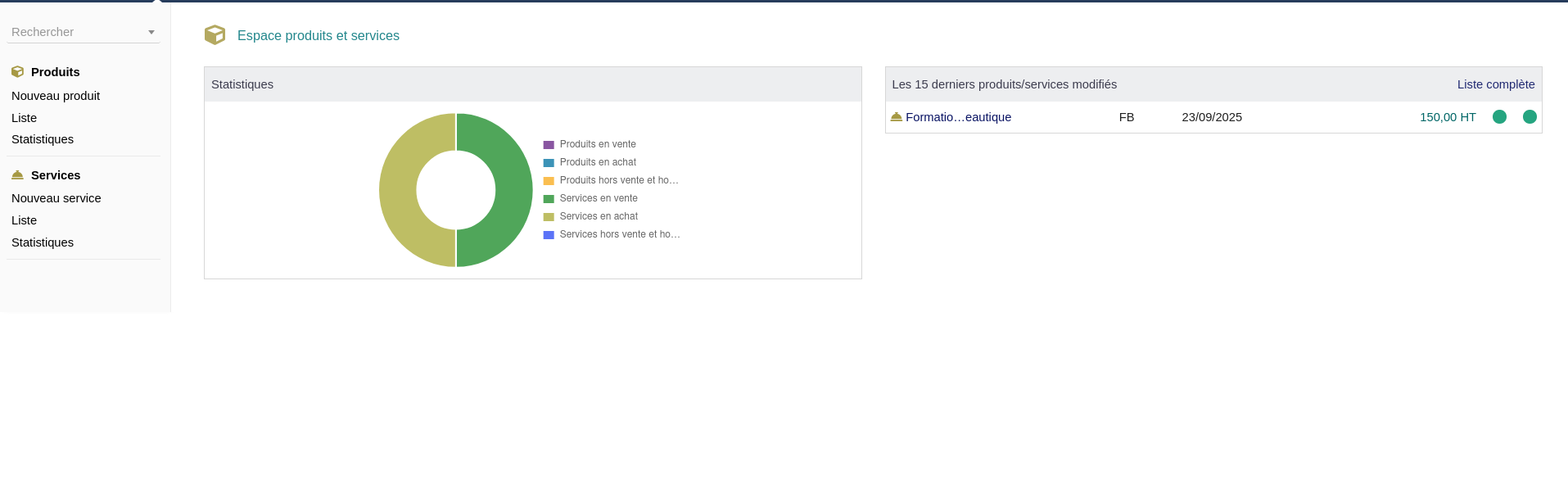Toggle Services en achat legend entry

pyautogui.click(x=598, y=216)
